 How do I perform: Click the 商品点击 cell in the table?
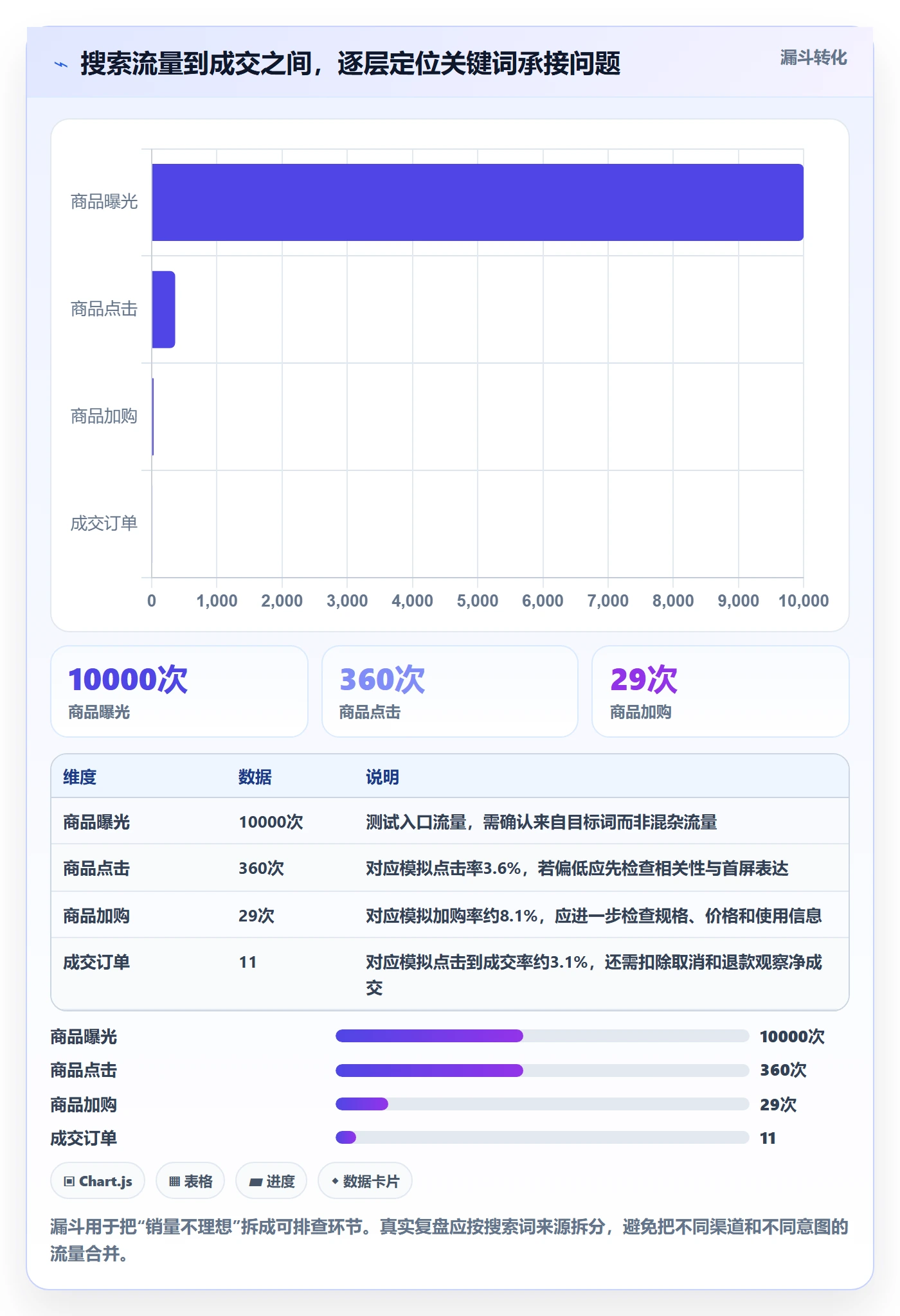click(96, 868)
